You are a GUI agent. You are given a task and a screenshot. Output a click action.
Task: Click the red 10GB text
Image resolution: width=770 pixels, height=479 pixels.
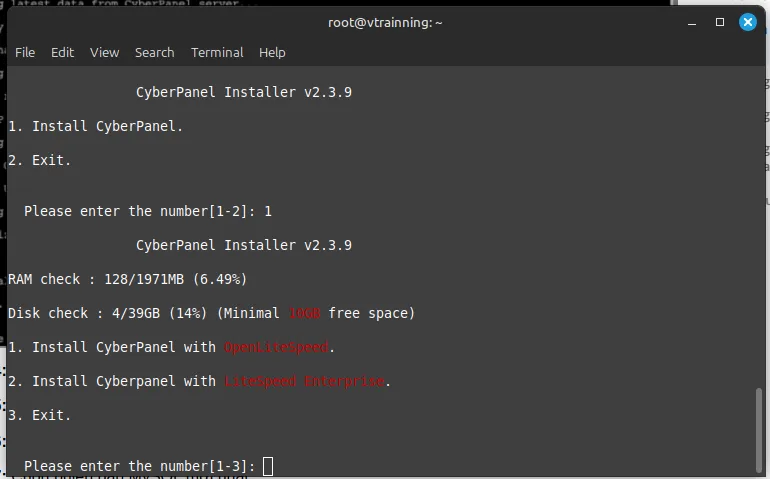(304, 313)
